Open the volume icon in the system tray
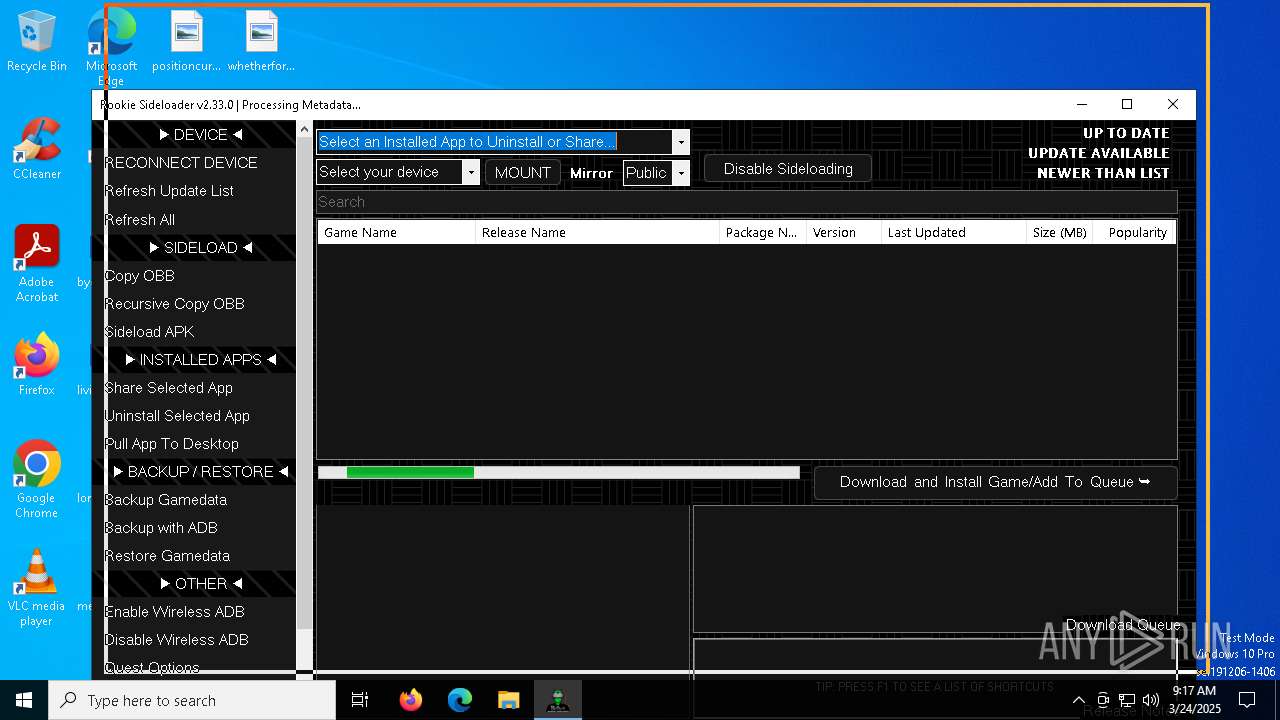 1151,700
